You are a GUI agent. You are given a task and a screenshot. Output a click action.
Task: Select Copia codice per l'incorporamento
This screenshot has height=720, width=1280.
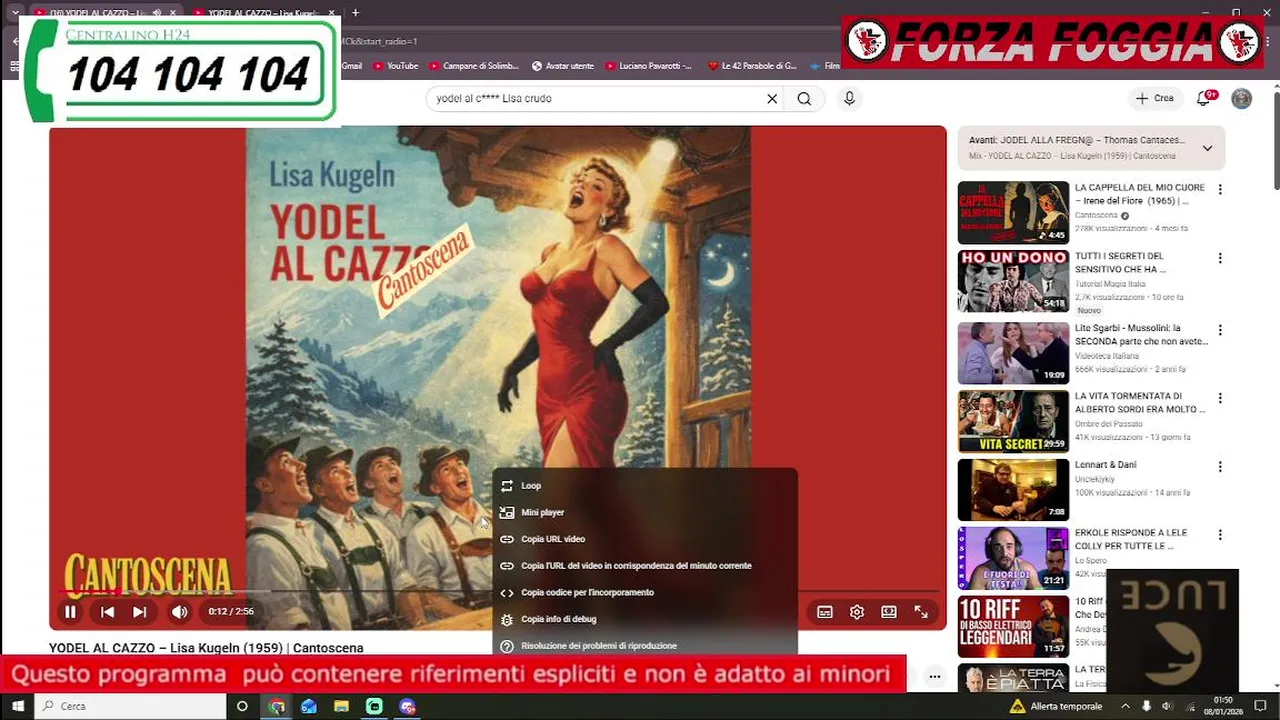pyautogui.click(x=645, y=592)
